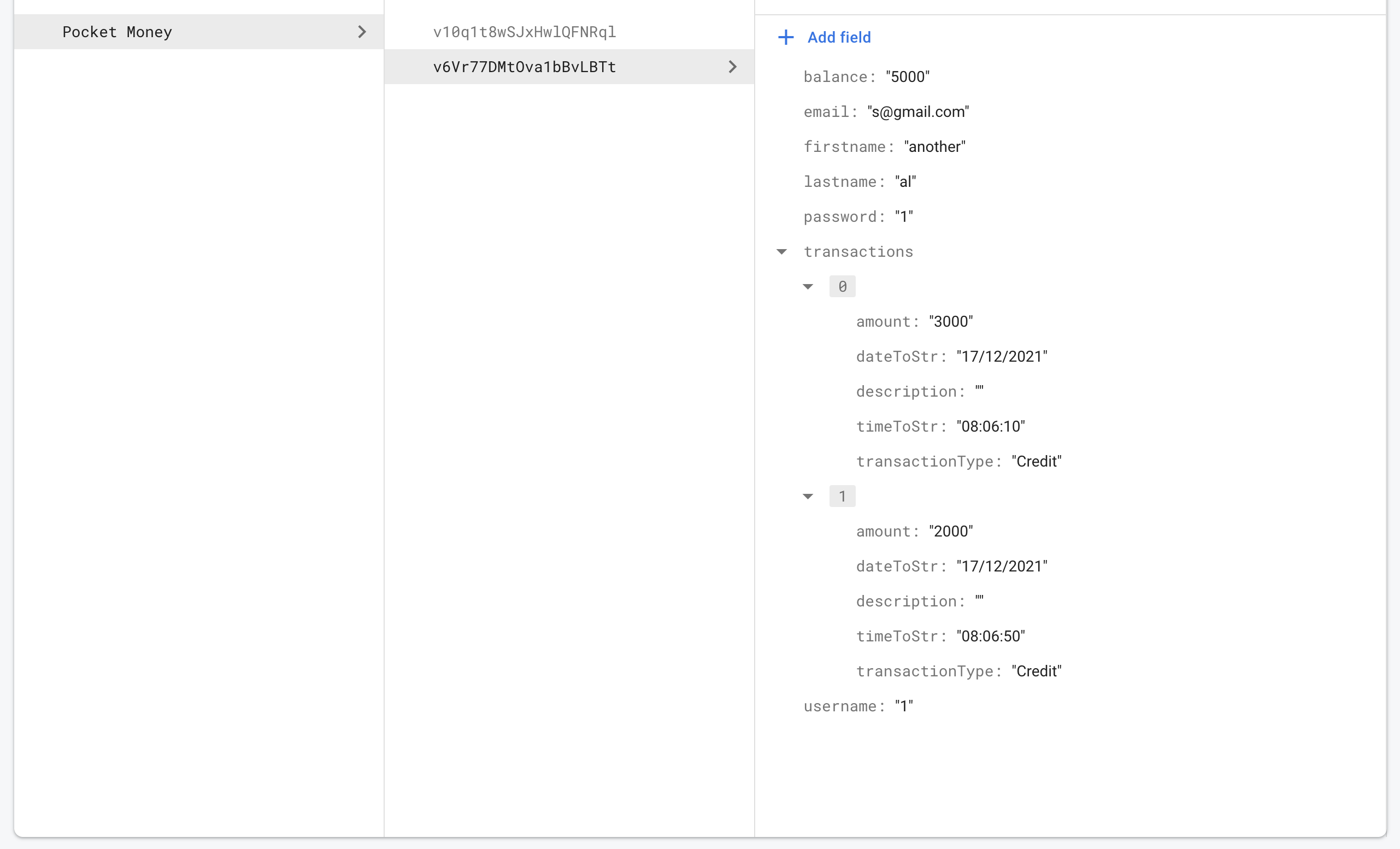Click the chevron on document v6Vr77DMtOva1bBvLBTt

point(732,67)
